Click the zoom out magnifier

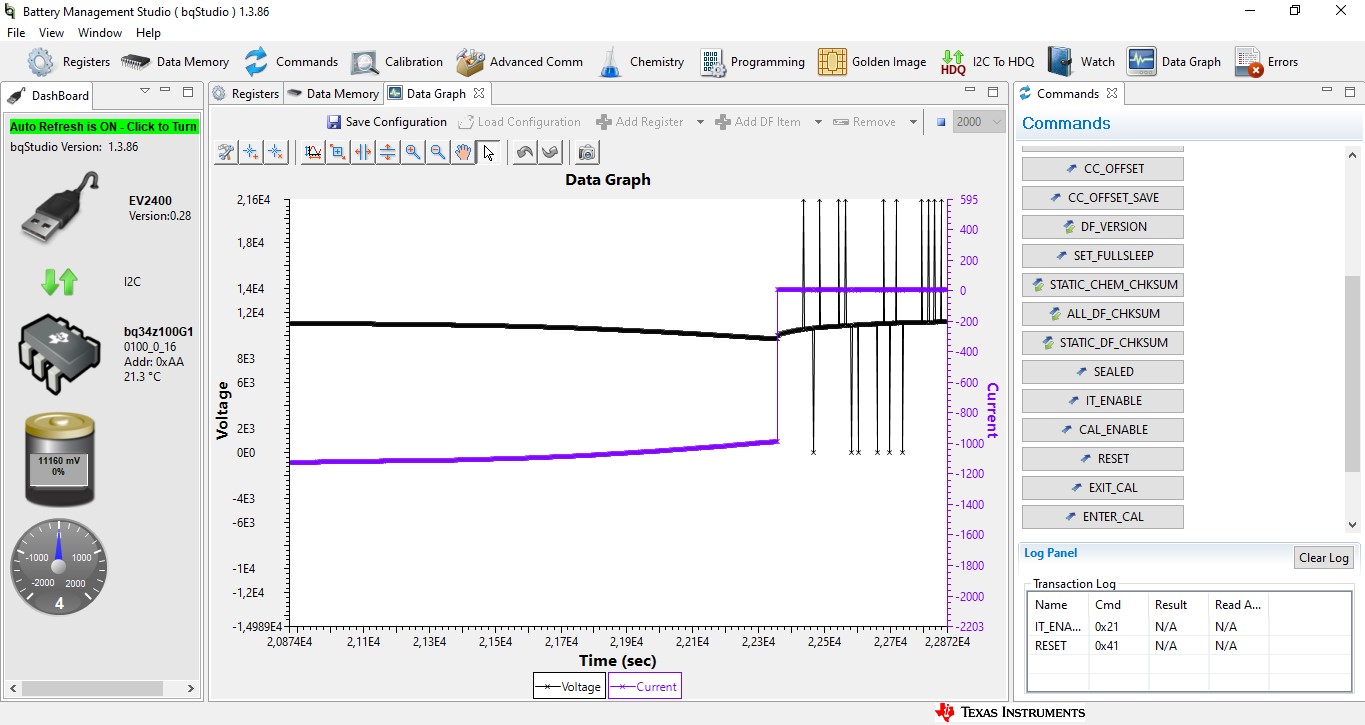pyautogui.click(x=438, y=152)
